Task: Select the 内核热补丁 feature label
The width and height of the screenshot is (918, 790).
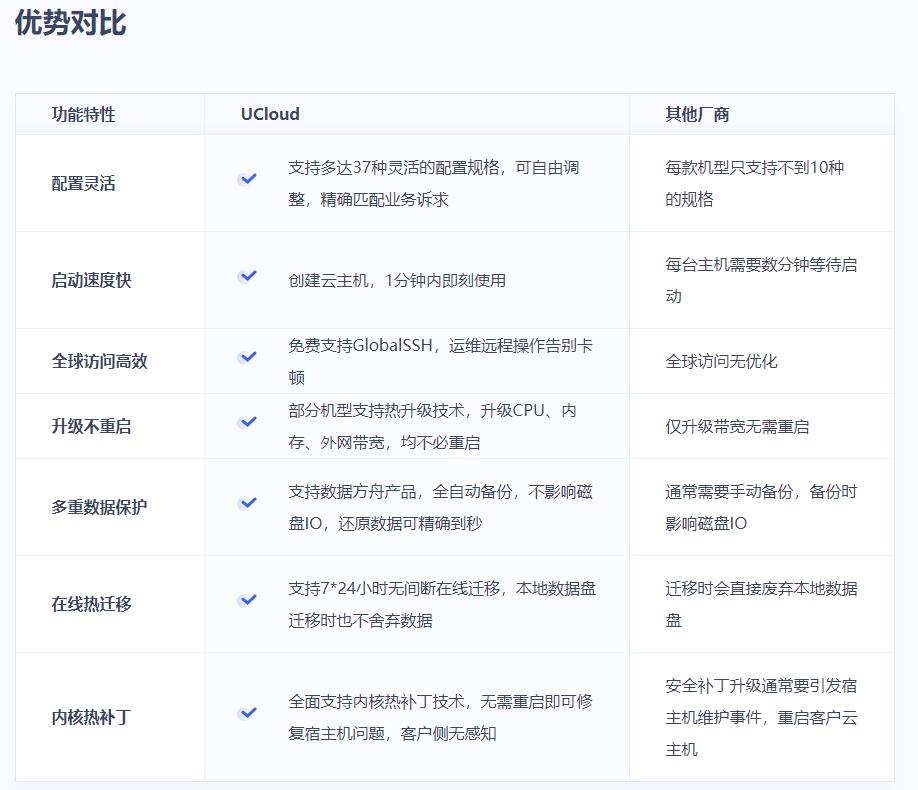Action: coord(91,717)
